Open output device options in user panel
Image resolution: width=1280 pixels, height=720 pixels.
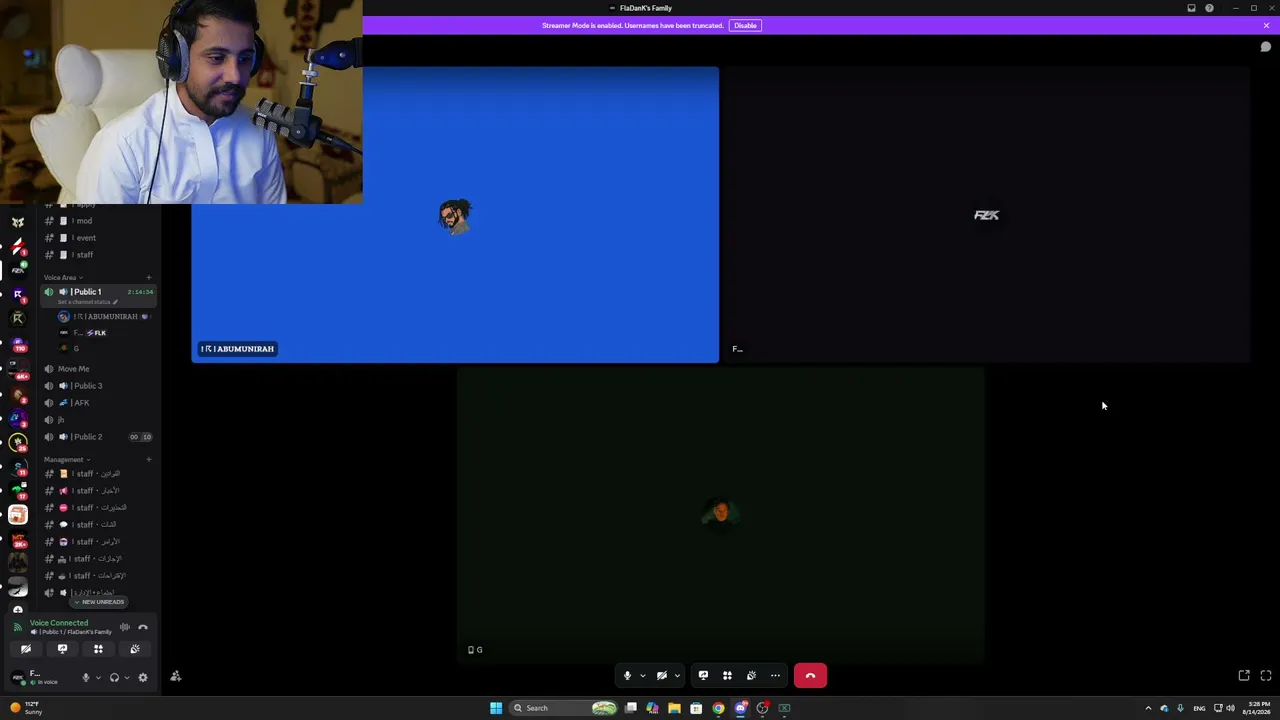[126, 678]
